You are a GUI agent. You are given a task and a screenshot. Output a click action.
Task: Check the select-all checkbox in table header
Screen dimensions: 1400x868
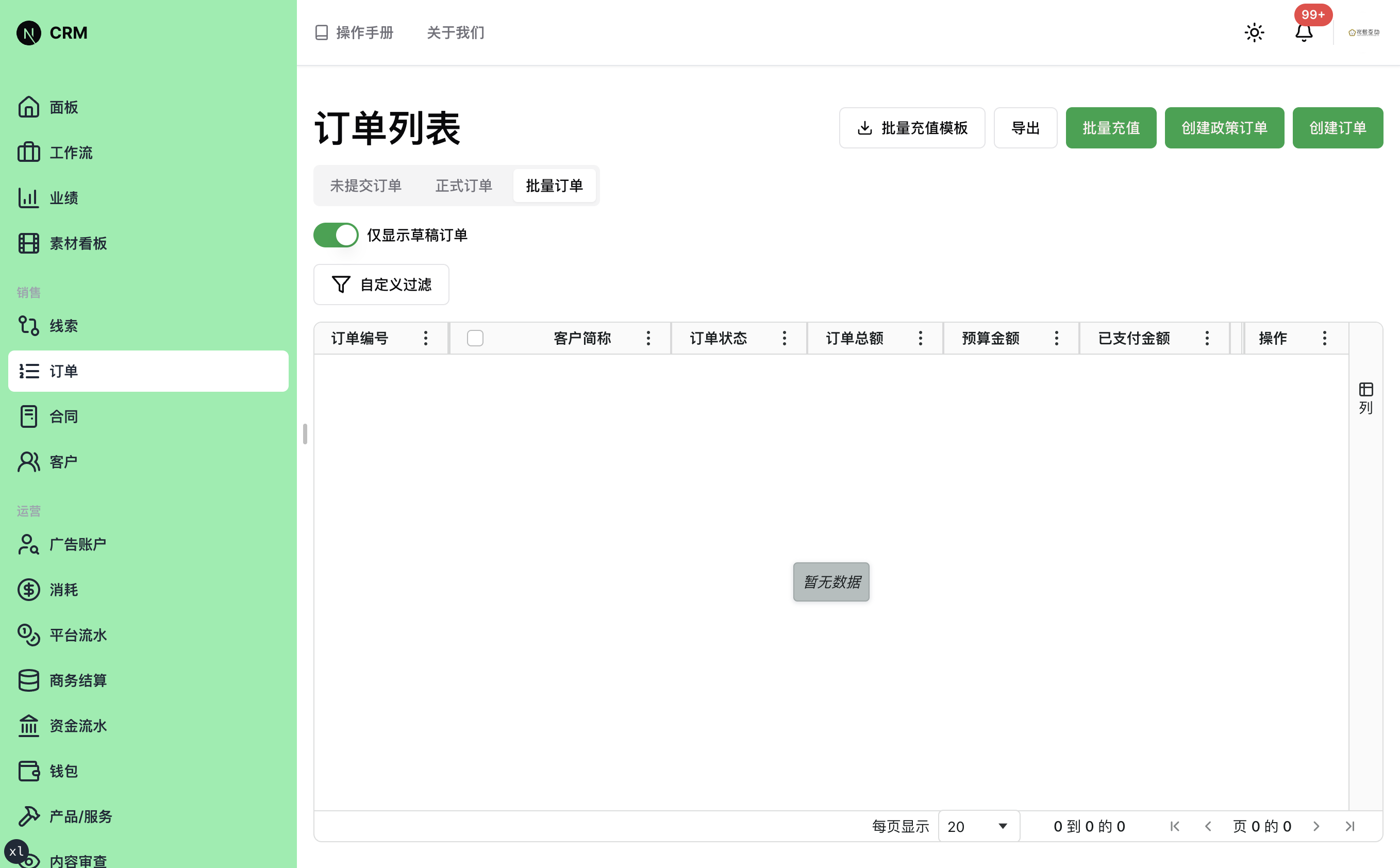click(x=474, y=338)
